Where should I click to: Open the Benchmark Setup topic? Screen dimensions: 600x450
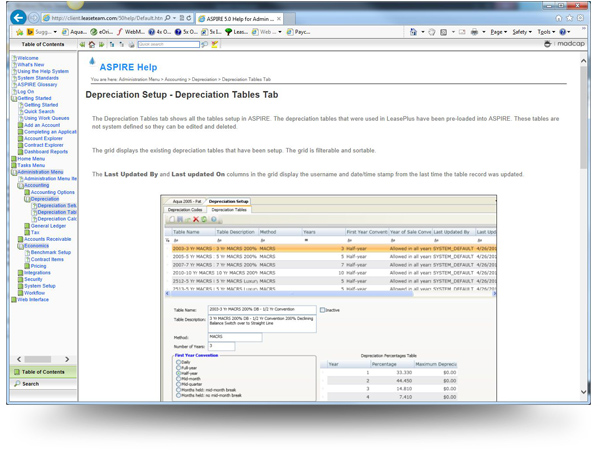[x=51, y=253]
